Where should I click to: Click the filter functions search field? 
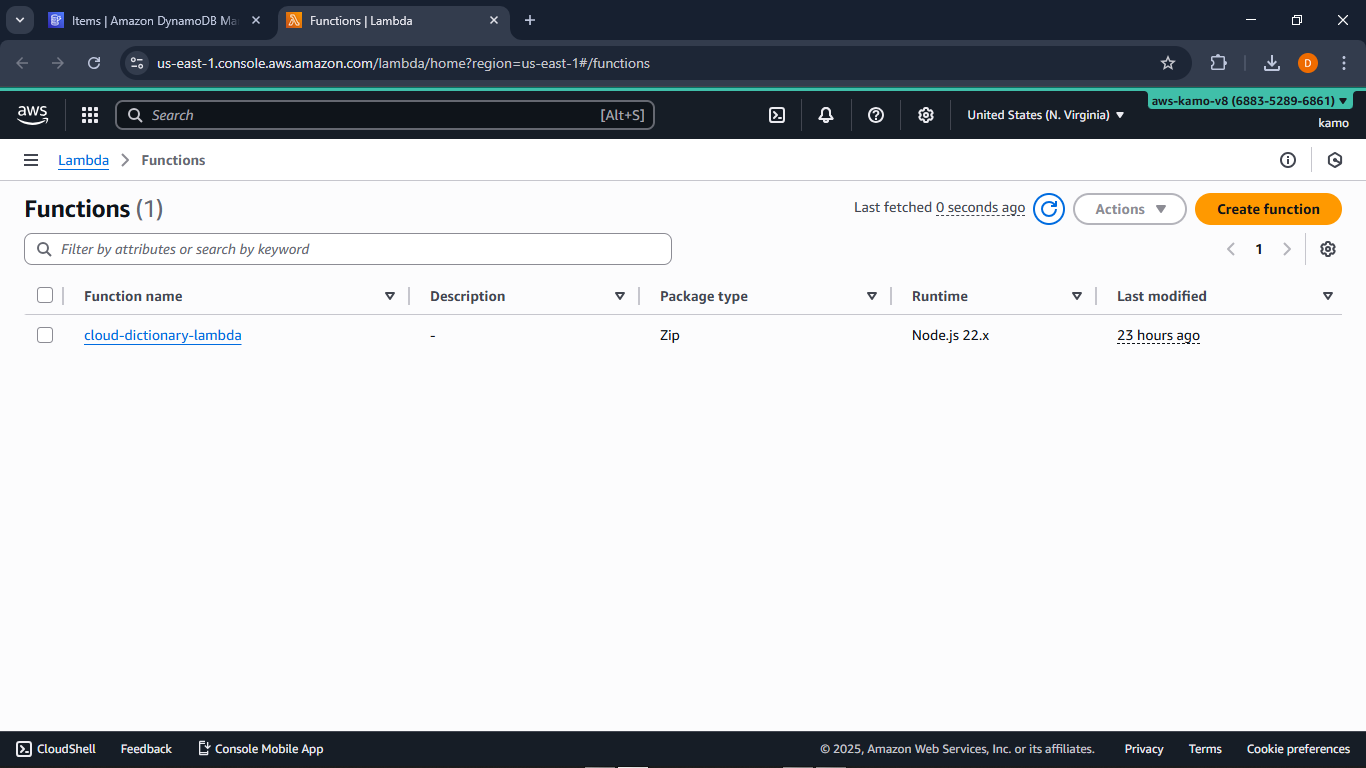coord(347,248)
